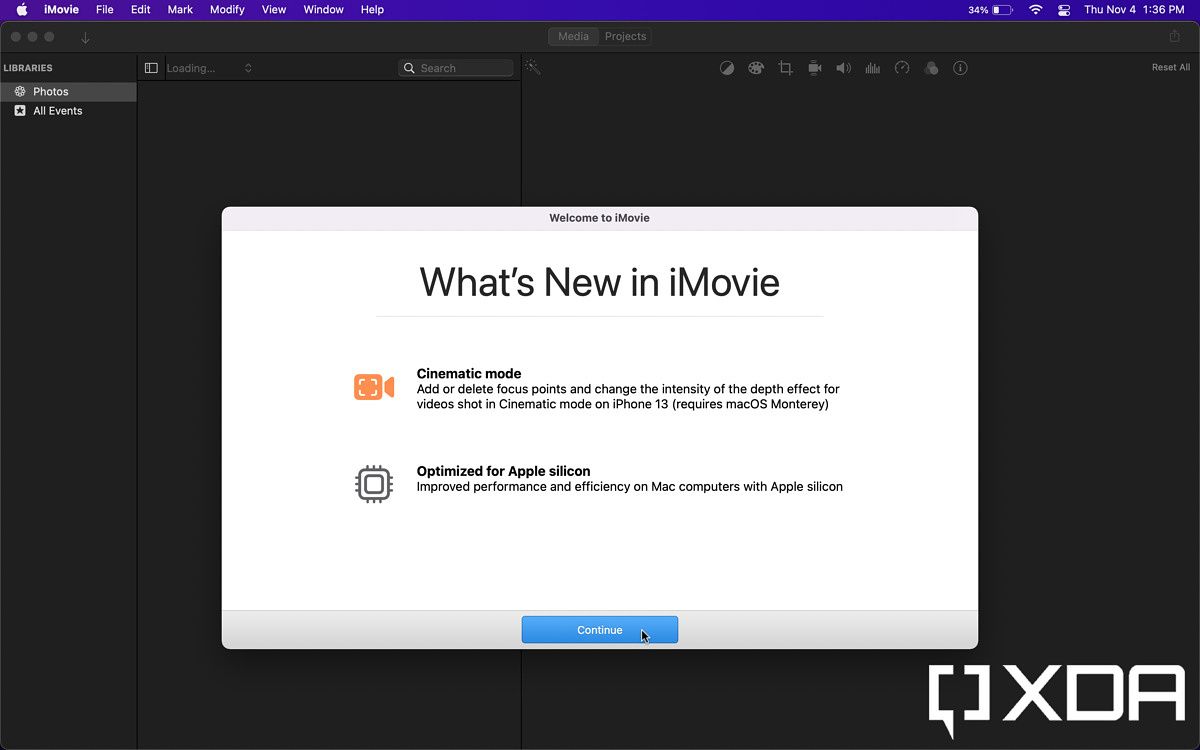Screen dimensions: 1200x750
Task: Select All Events in the sidebar
Action: tap(68, 111)
